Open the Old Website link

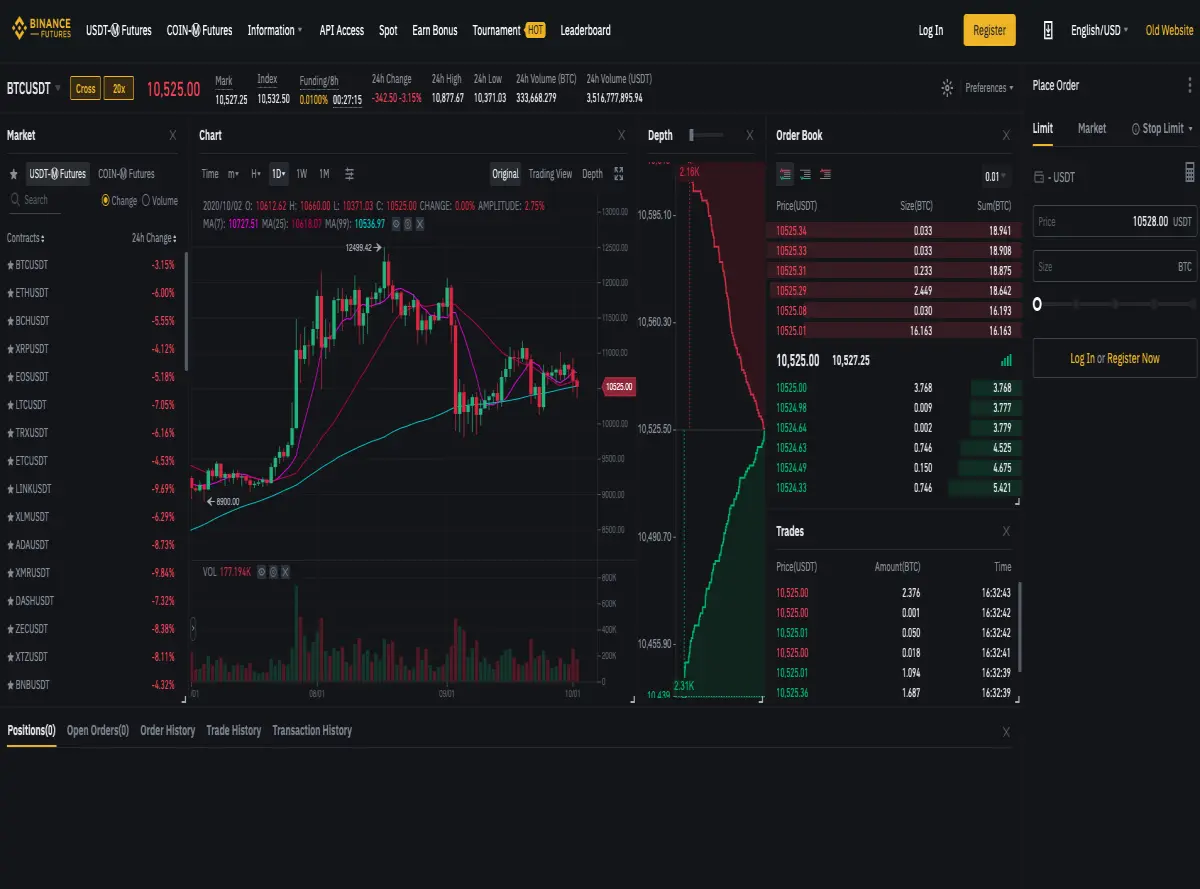coord(1170,30)
